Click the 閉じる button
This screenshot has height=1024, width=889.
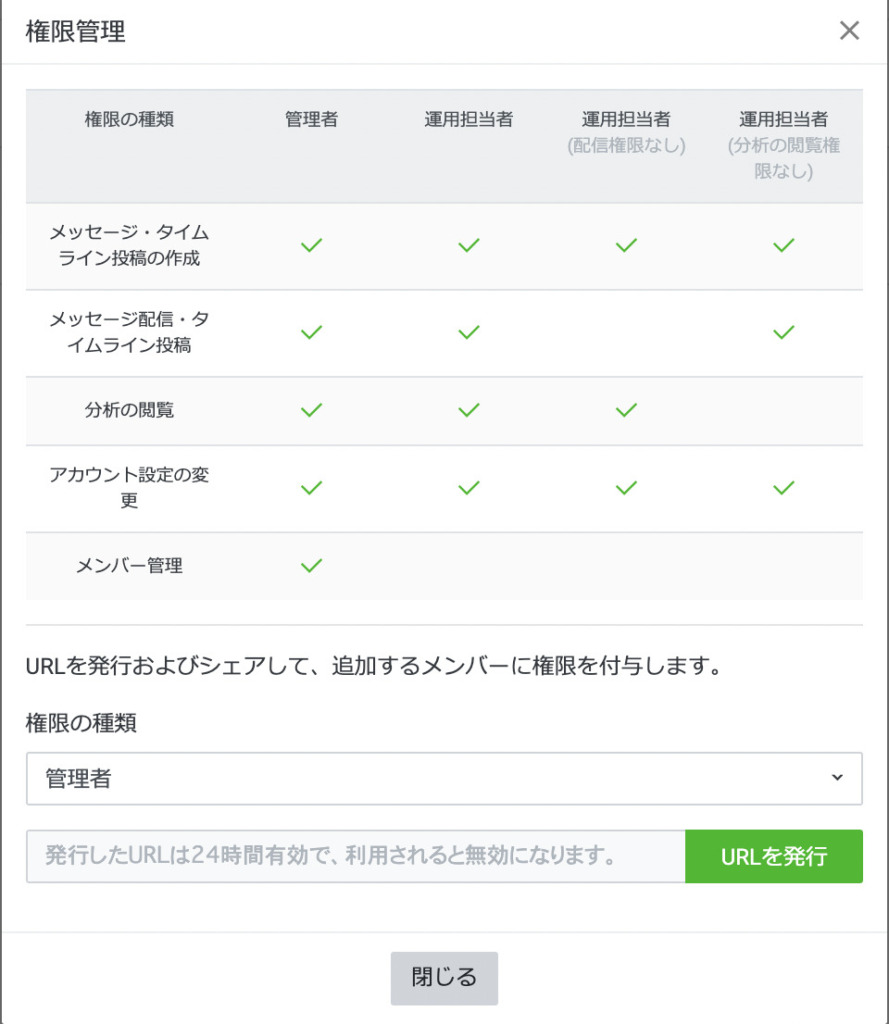coord(444,977)
